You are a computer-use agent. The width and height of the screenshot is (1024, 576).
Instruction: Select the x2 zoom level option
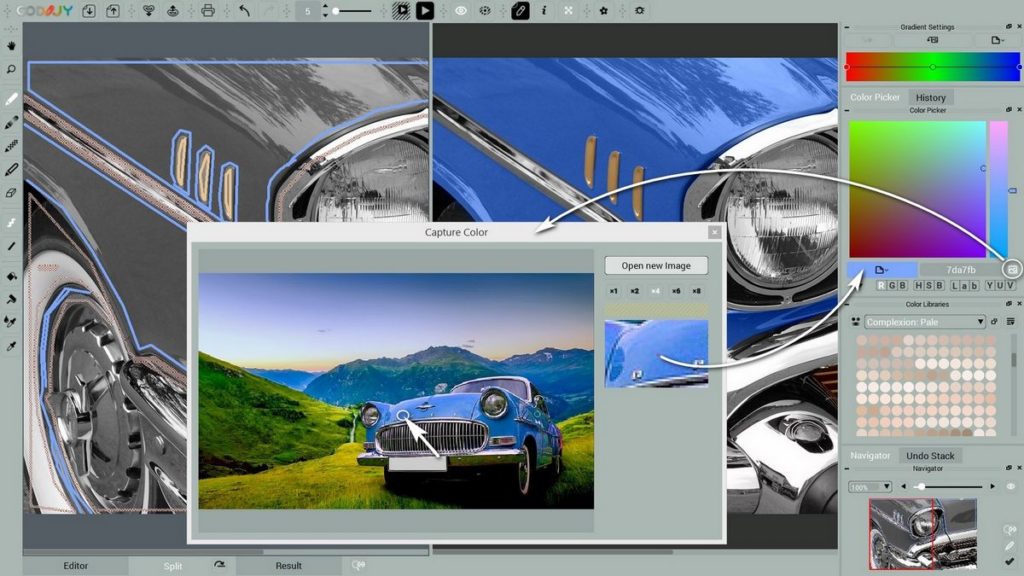click(x=634, y=291)
